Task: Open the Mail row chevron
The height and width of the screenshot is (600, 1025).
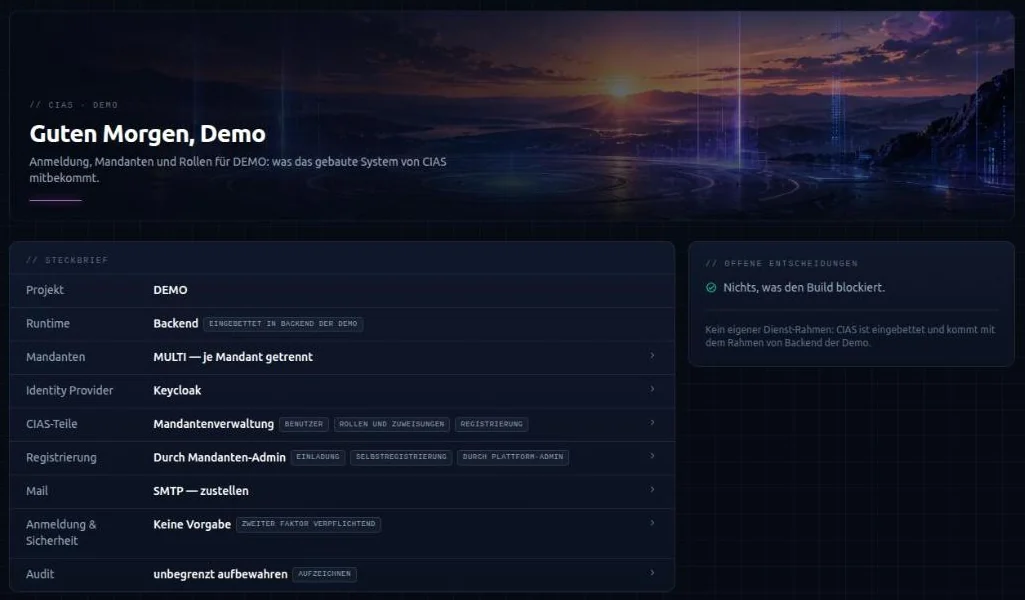Action: tap(652, 490)
